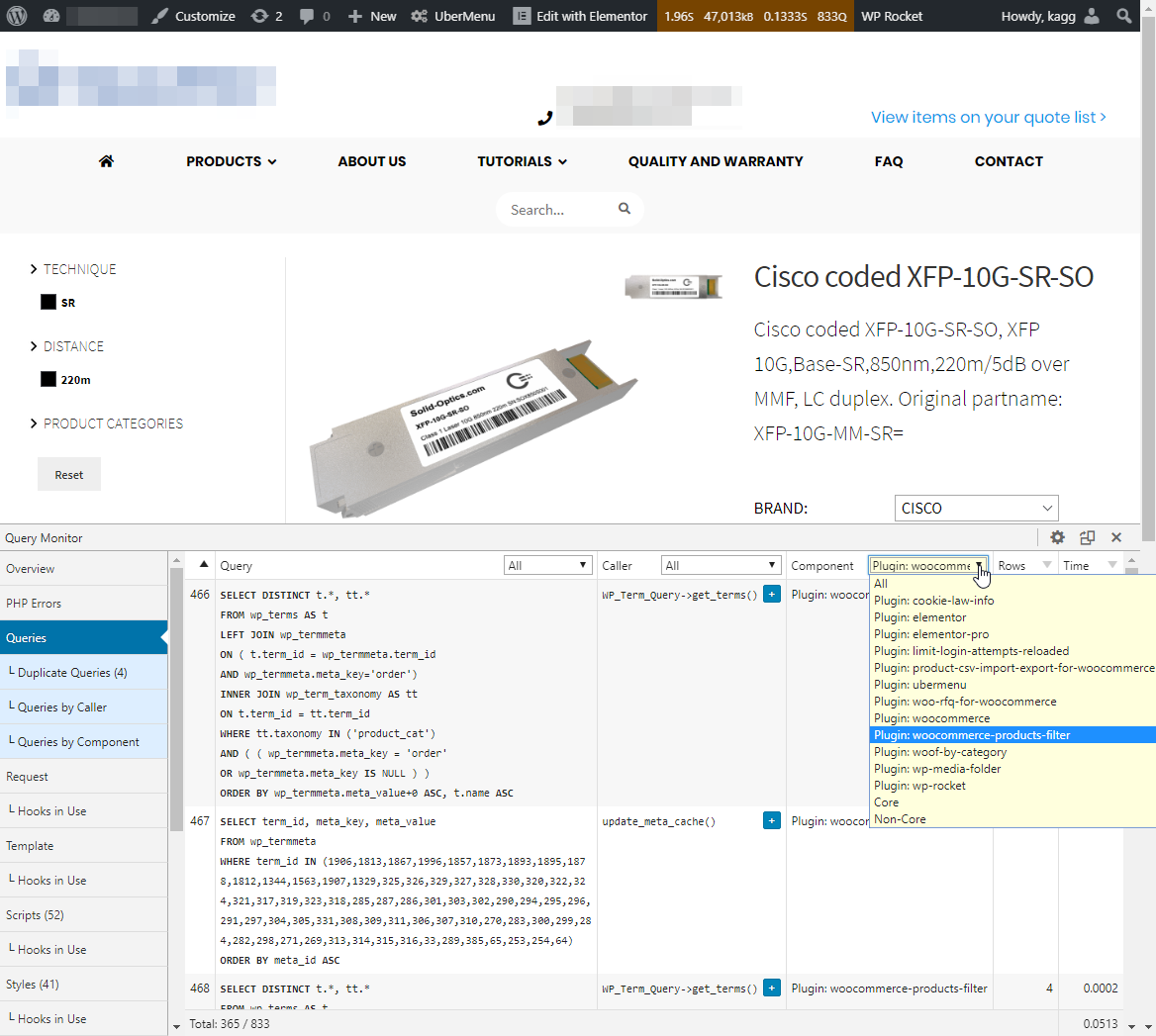Select Plugin: woocommerce-products-filter option
Screen dimensions: 1156x1036
[1012, 735]
